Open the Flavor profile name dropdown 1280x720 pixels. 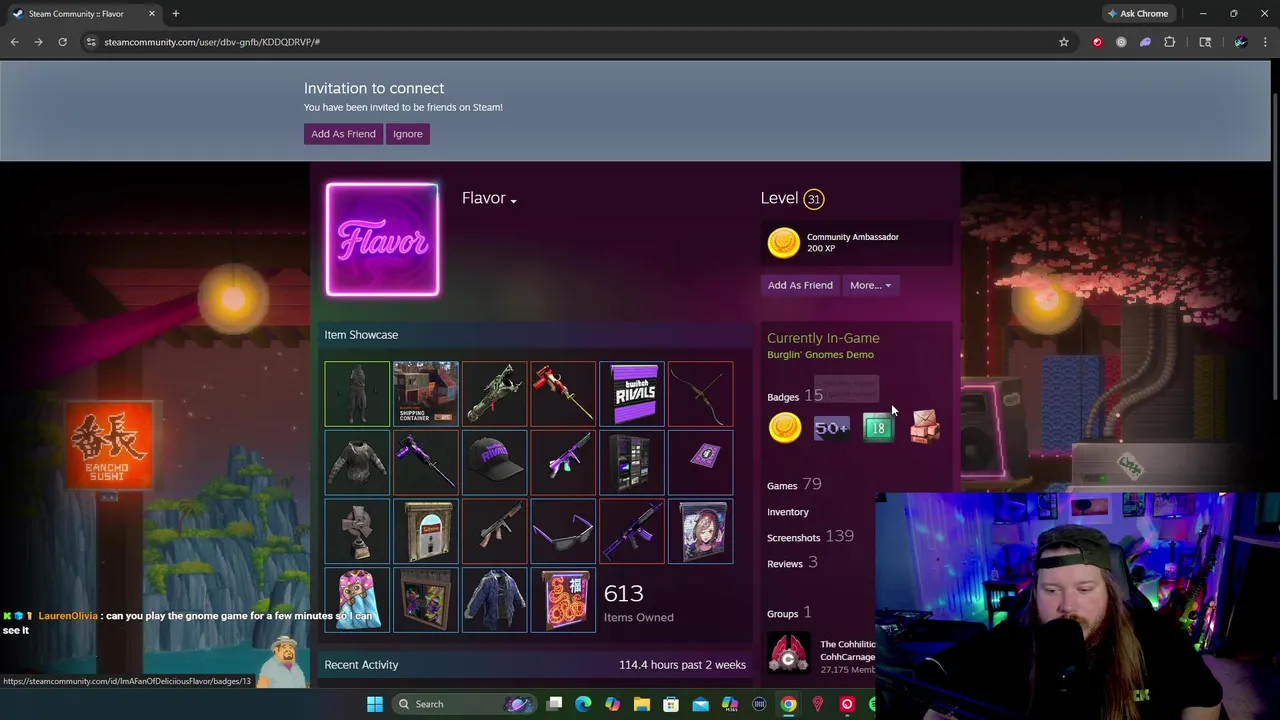click(x=489, y=199)
